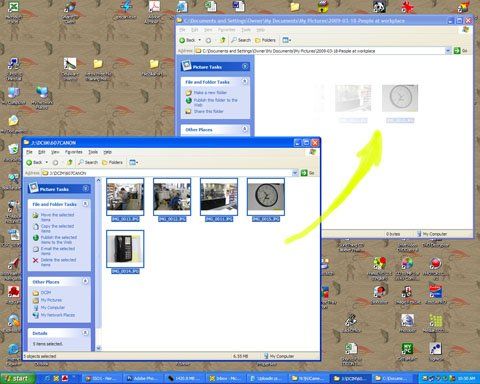Open My Network Places under Other Places
This screenshot has height=384, width=480.
pos(58,315)
